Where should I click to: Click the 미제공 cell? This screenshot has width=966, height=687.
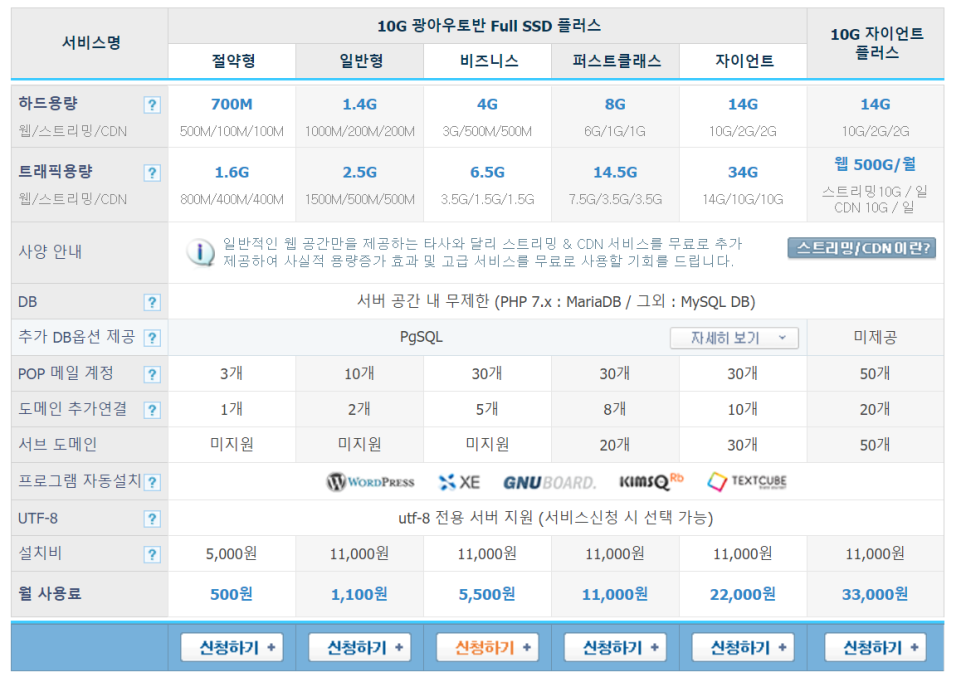(875, 338)
